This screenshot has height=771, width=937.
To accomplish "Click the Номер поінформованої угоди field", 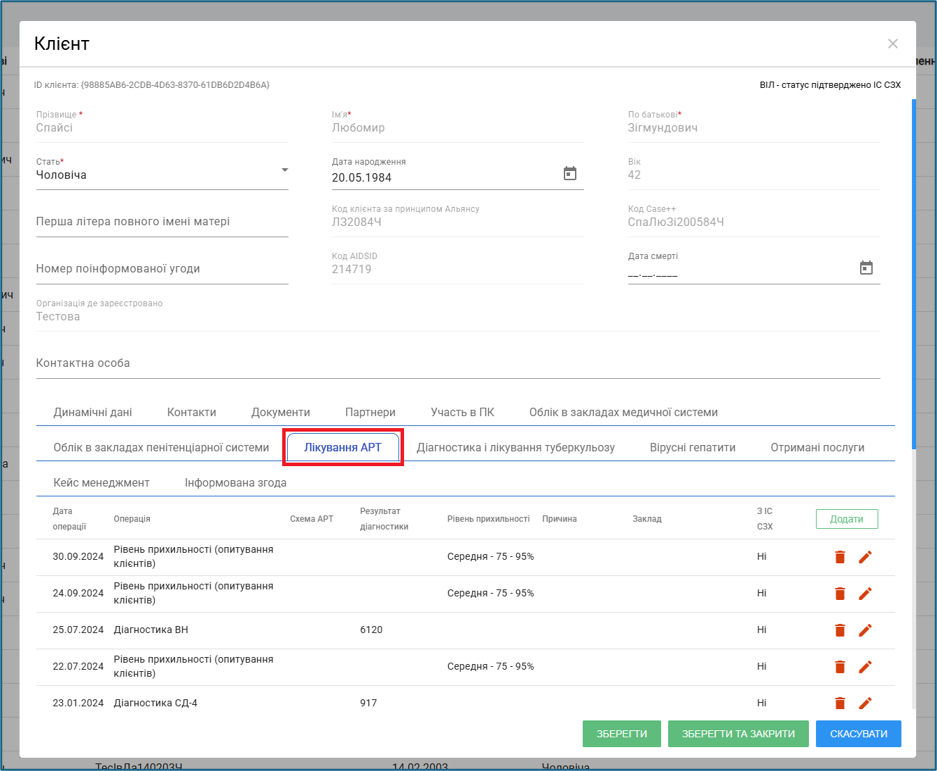I will [x=162, y=269].
